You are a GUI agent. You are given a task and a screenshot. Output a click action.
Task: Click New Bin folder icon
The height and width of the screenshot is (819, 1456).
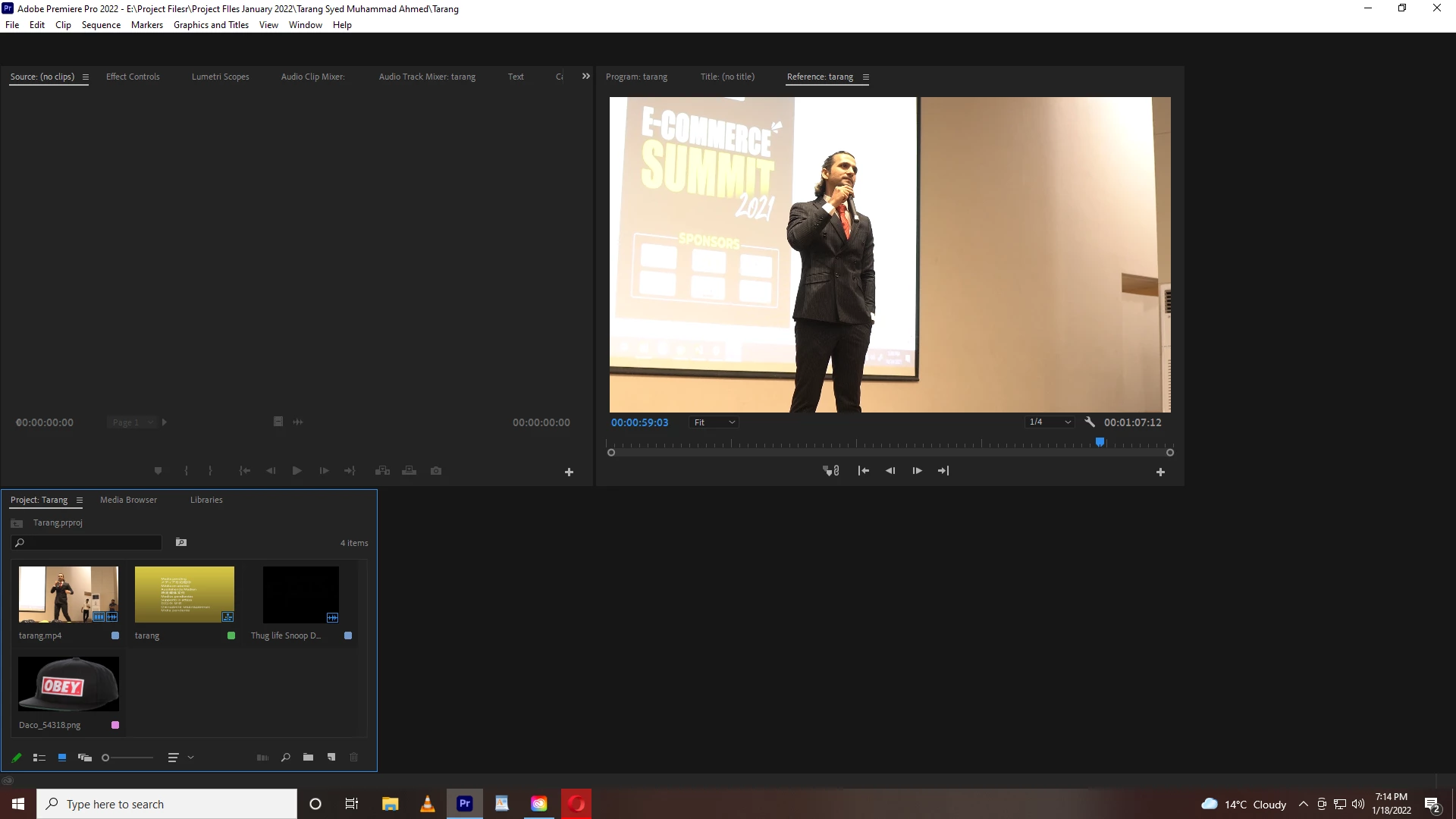pos(308,757)
